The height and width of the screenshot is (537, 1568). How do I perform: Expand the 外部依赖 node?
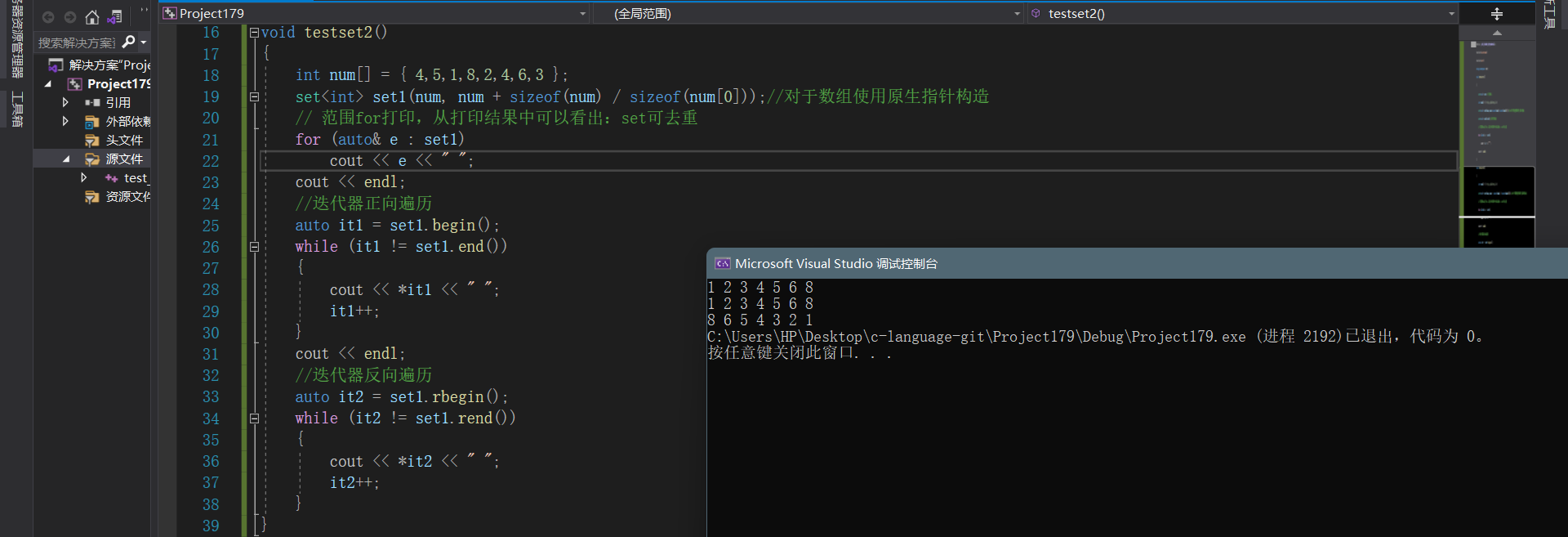65,122
